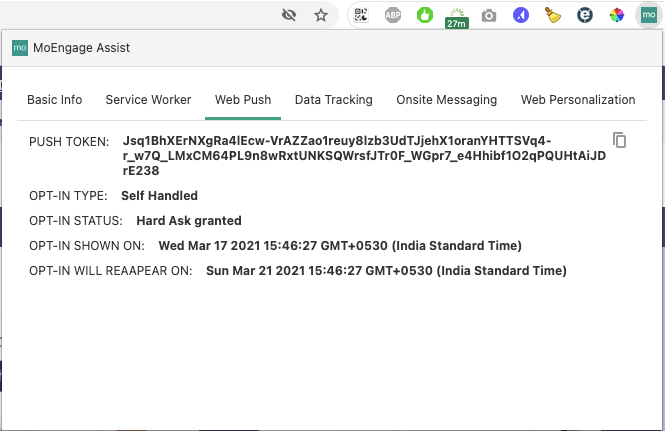Open the Service Worker tab
Viewport: 665px width, 431px height.
pyautogui.click(x=148, y=100)
